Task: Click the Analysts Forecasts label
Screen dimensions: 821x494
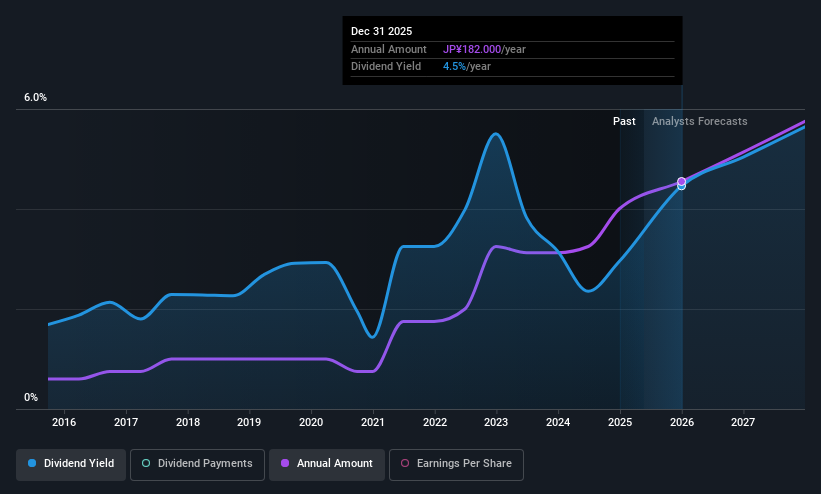Action: click(x=700, y=121)
